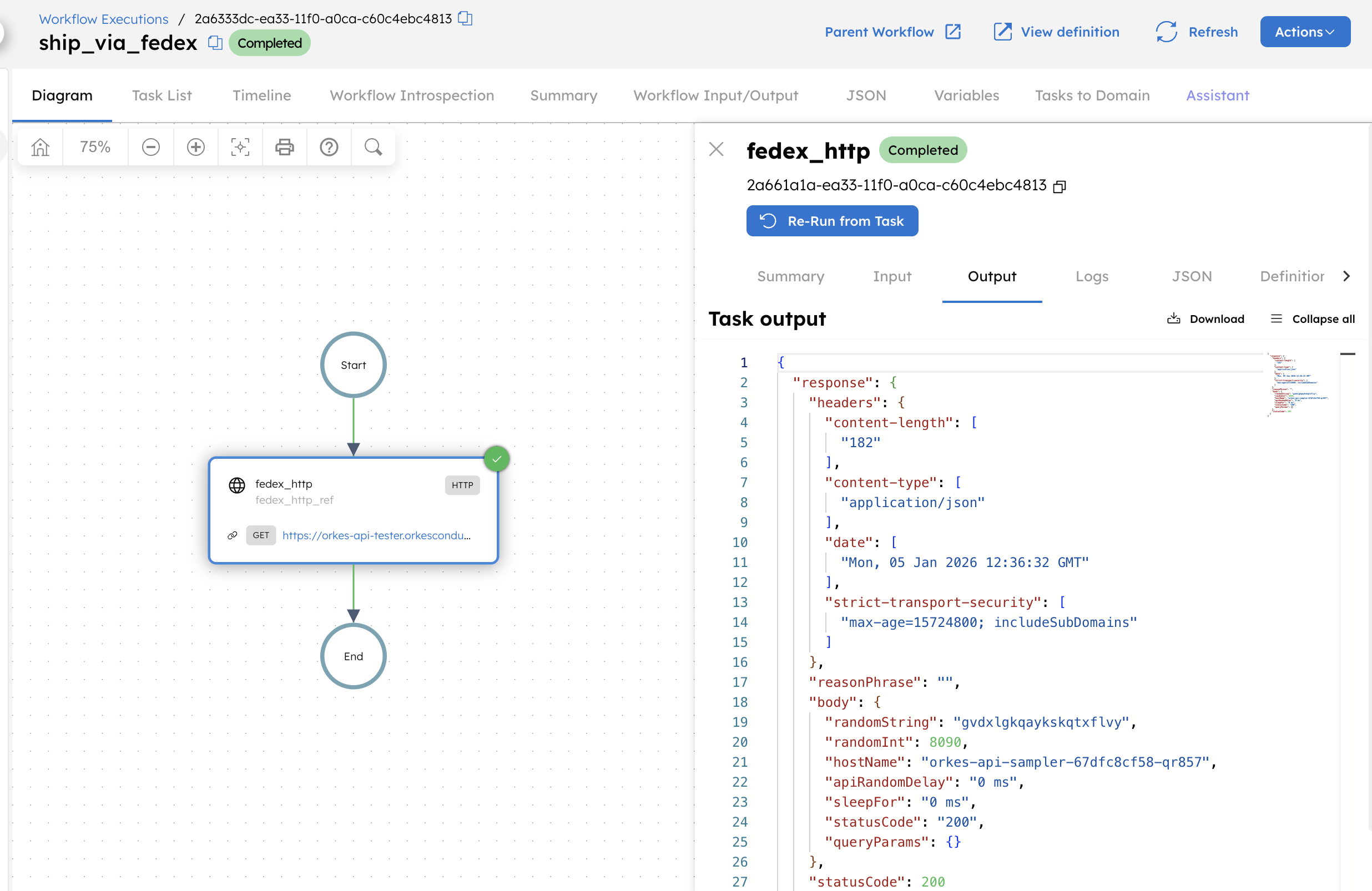
Task: Reveal more task tabs with right chevron
Action: [1347, 276]
